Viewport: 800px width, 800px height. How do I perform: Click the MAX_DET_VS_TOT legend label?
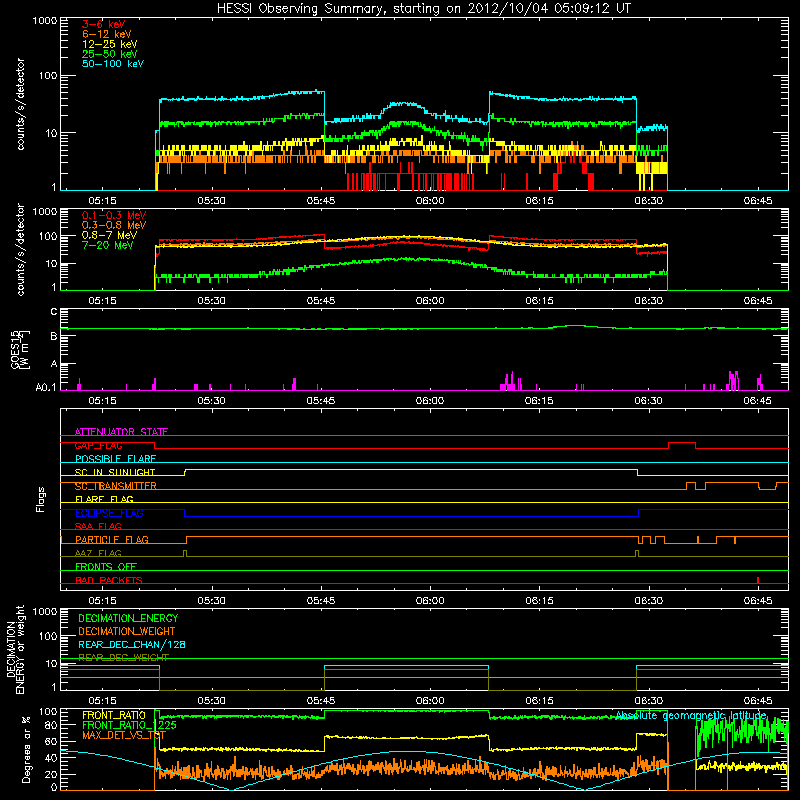(x=124, y=735)
